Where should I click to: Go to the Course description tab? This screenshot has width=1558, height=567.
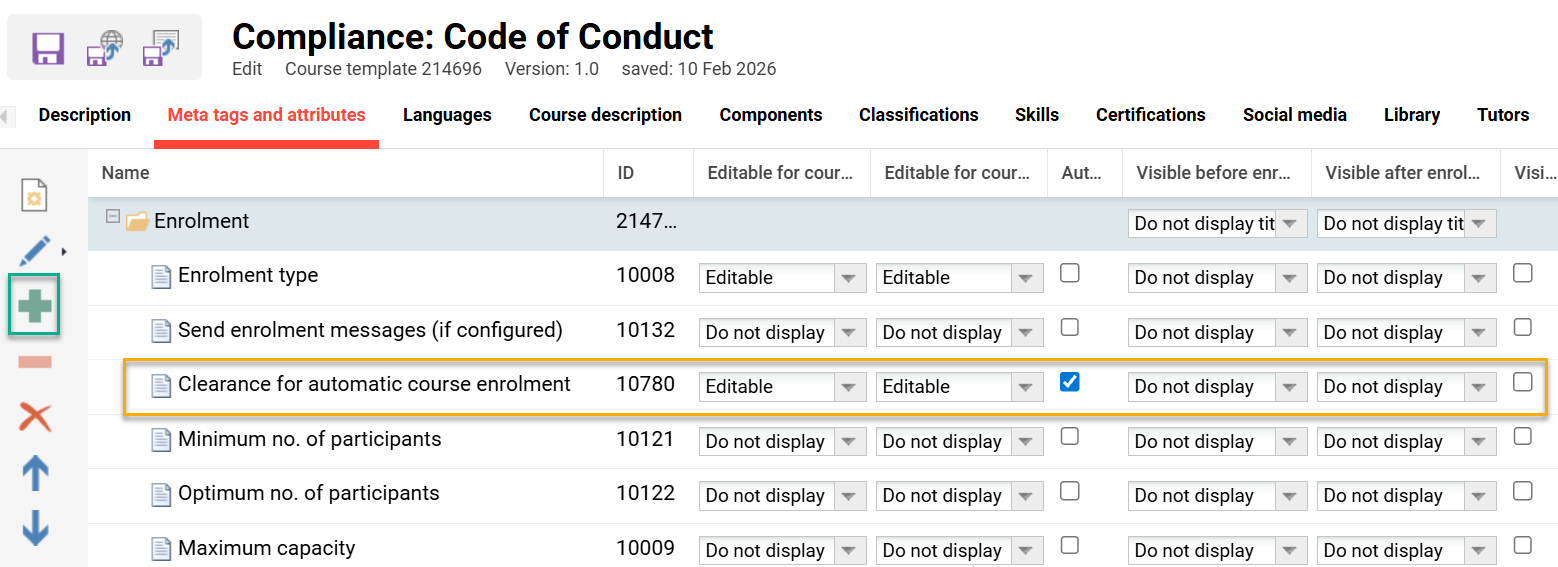[x=605, y=115]
